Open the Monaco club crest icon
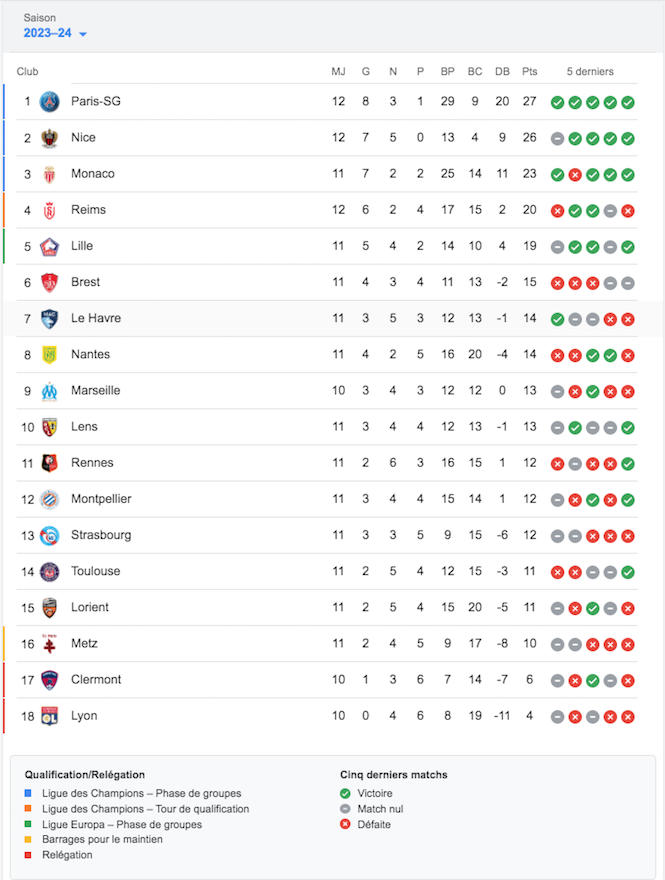 pos(49,175)
